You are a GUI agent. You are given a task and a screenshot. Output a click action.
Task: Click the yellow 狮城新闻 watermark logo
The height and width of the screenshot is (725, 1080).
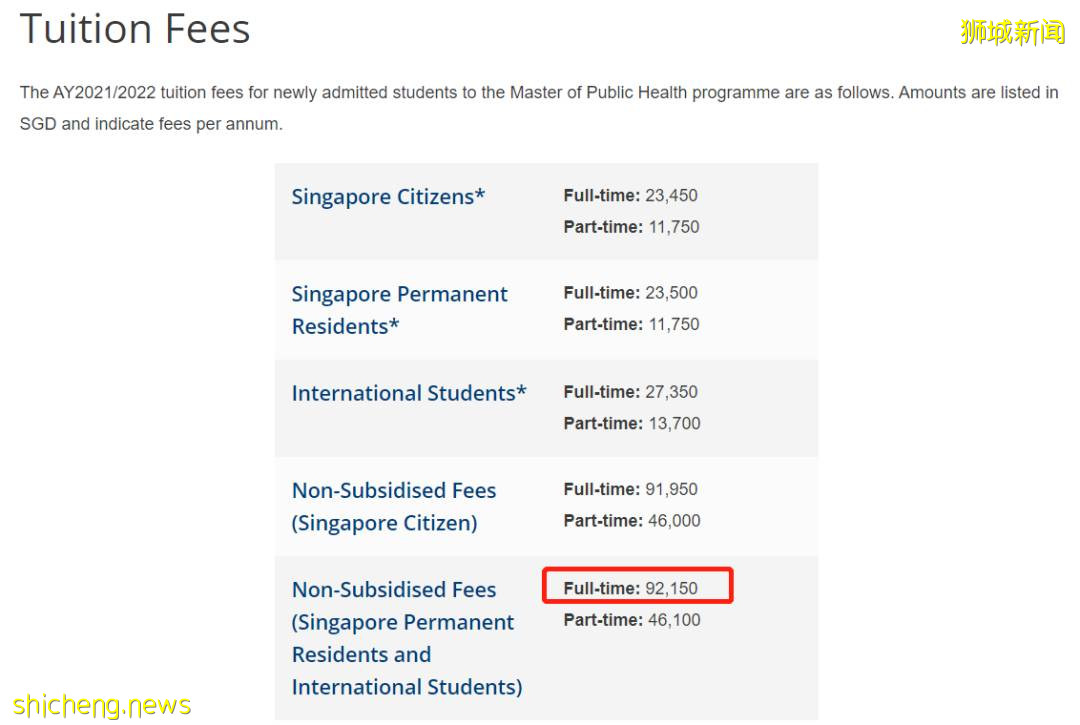[1012, 32]
